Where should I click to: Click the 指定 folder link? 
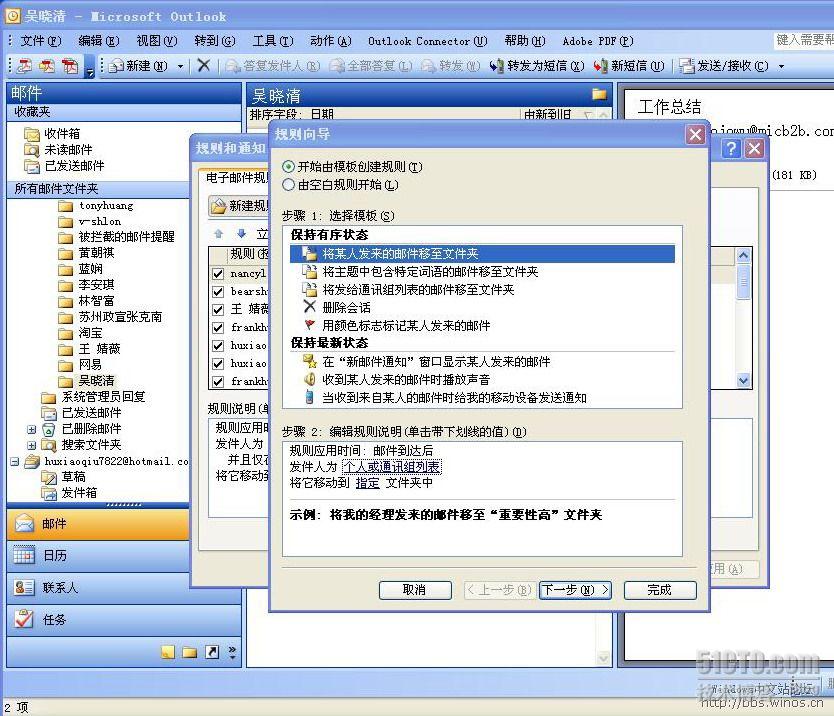coord(368,483)
